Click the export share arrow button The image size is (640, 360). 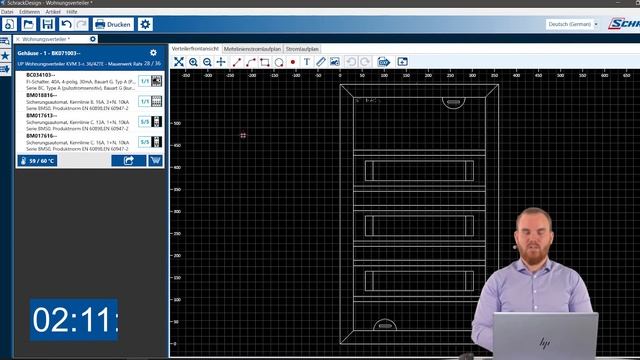(129, 161)
